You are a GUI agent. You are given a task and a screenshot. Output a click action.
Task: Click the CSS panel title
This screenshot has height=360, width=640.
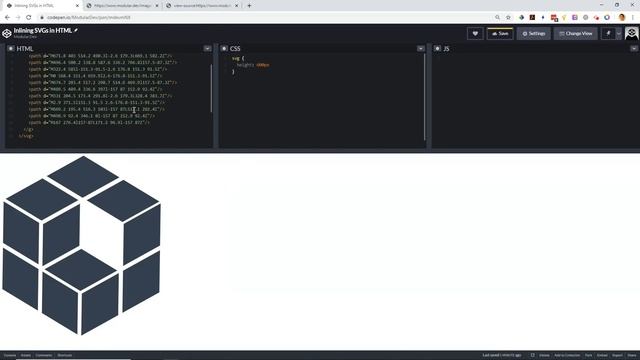pos(235,49)
